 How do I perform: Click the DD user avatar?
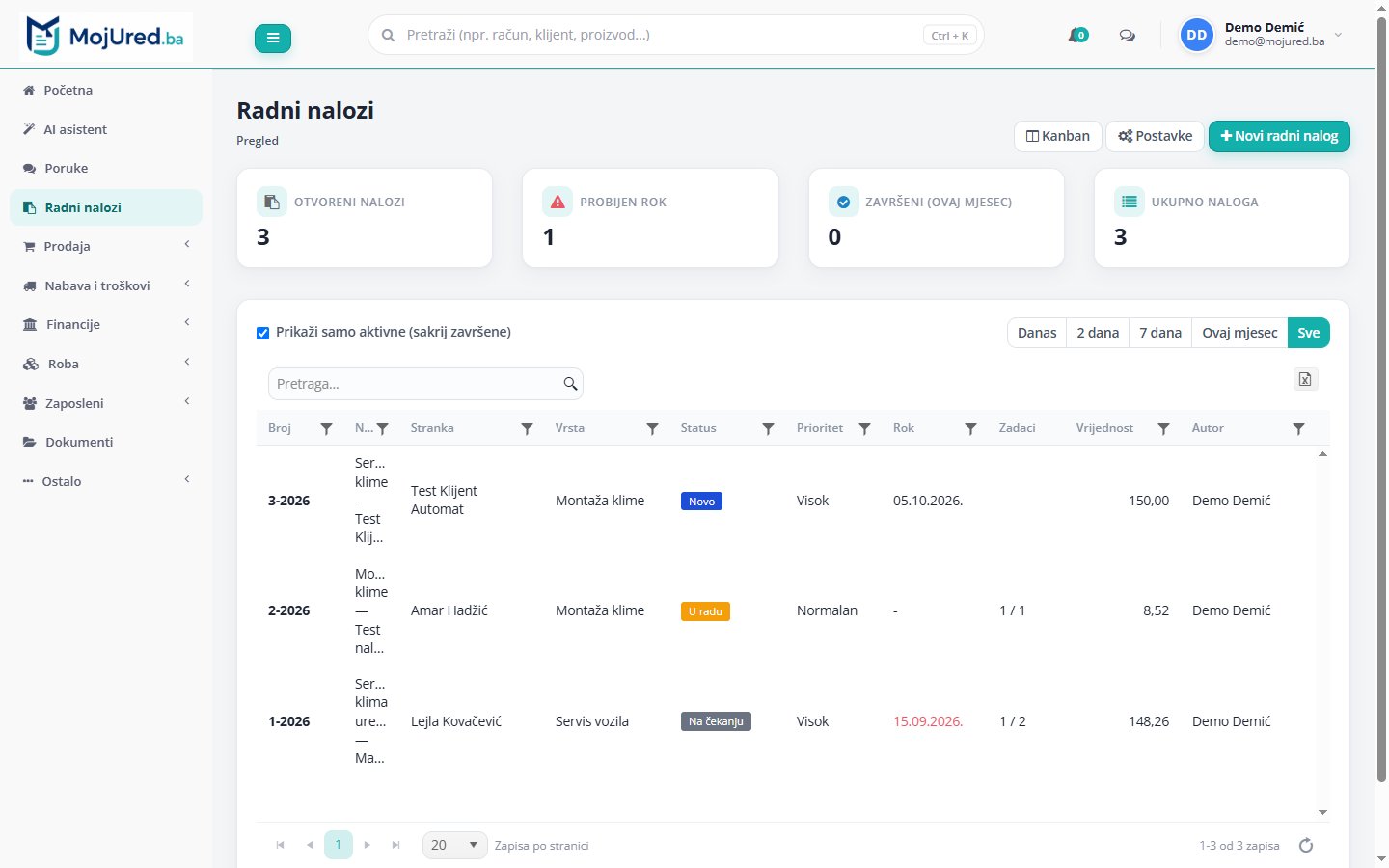pyautogui.click(x=1197, y=35)
